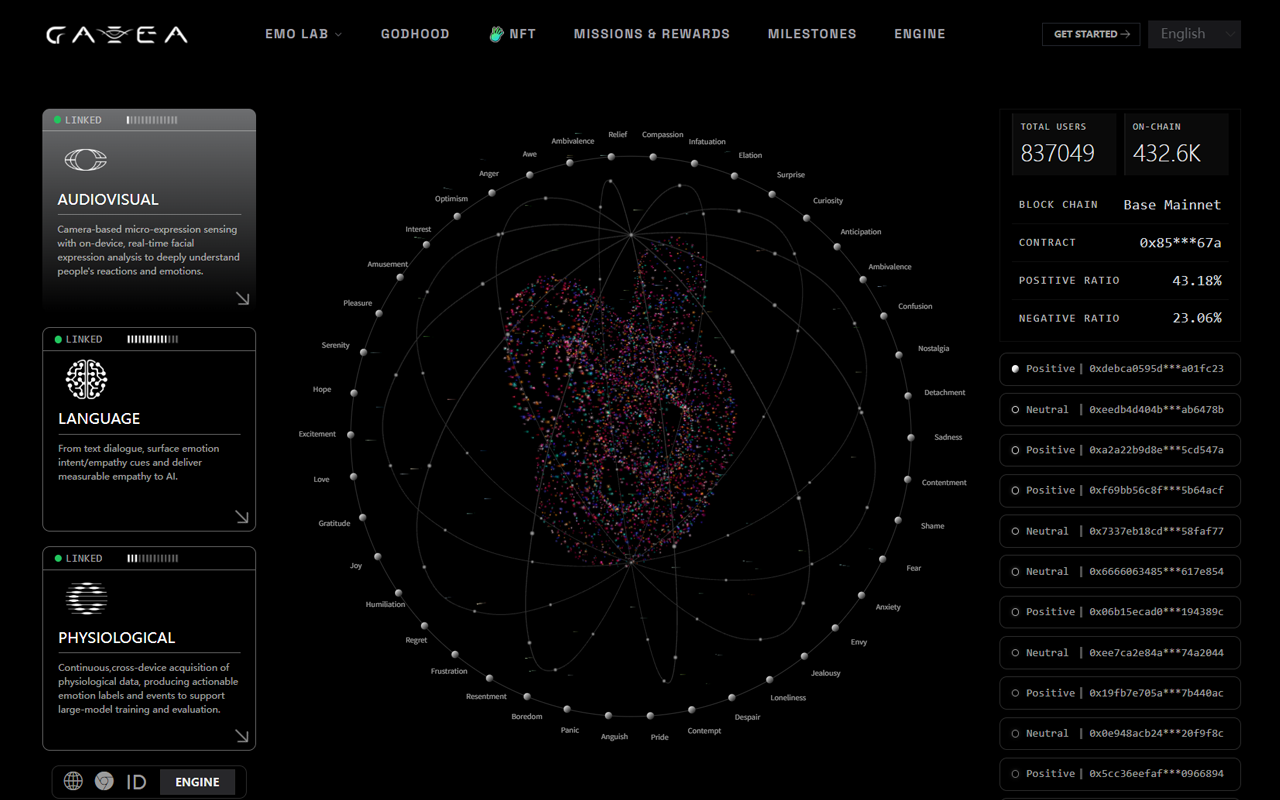Click the NFT hand icon
This screenshot has height=800, width=1280.
pos(496,34)
